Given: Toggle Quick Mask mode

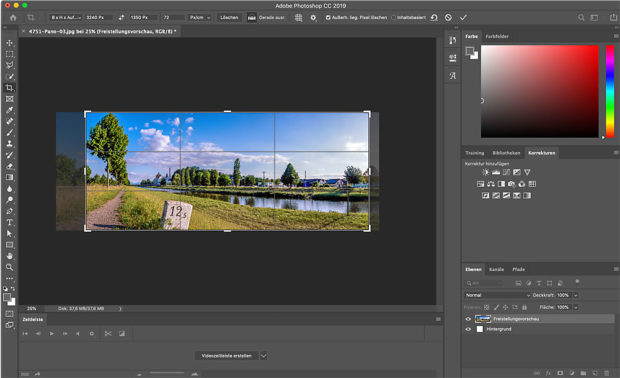Looking at the screenshot, I should point(9,314).
